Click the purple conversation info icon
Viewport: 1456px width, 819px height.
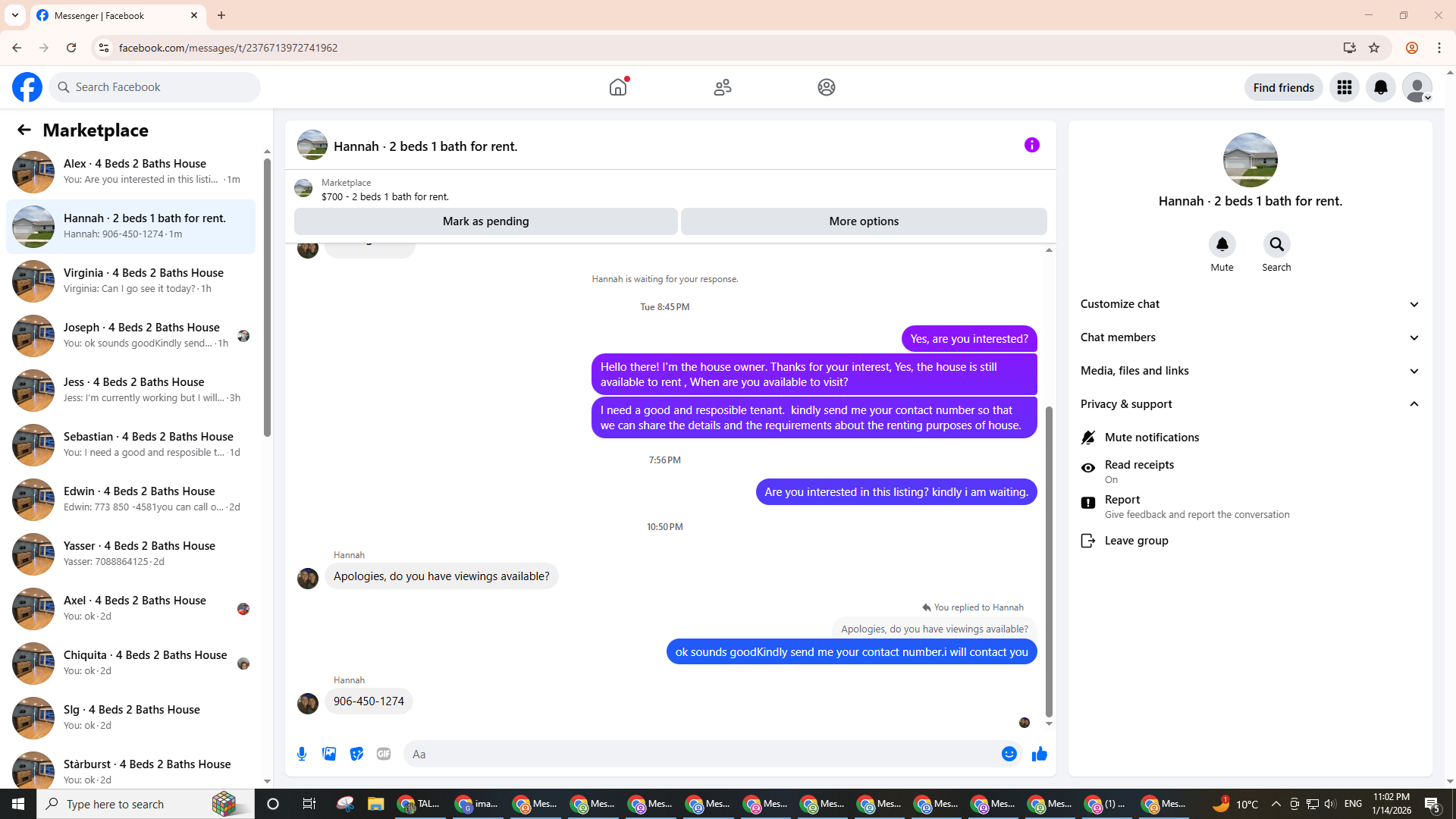(1031, 145)
